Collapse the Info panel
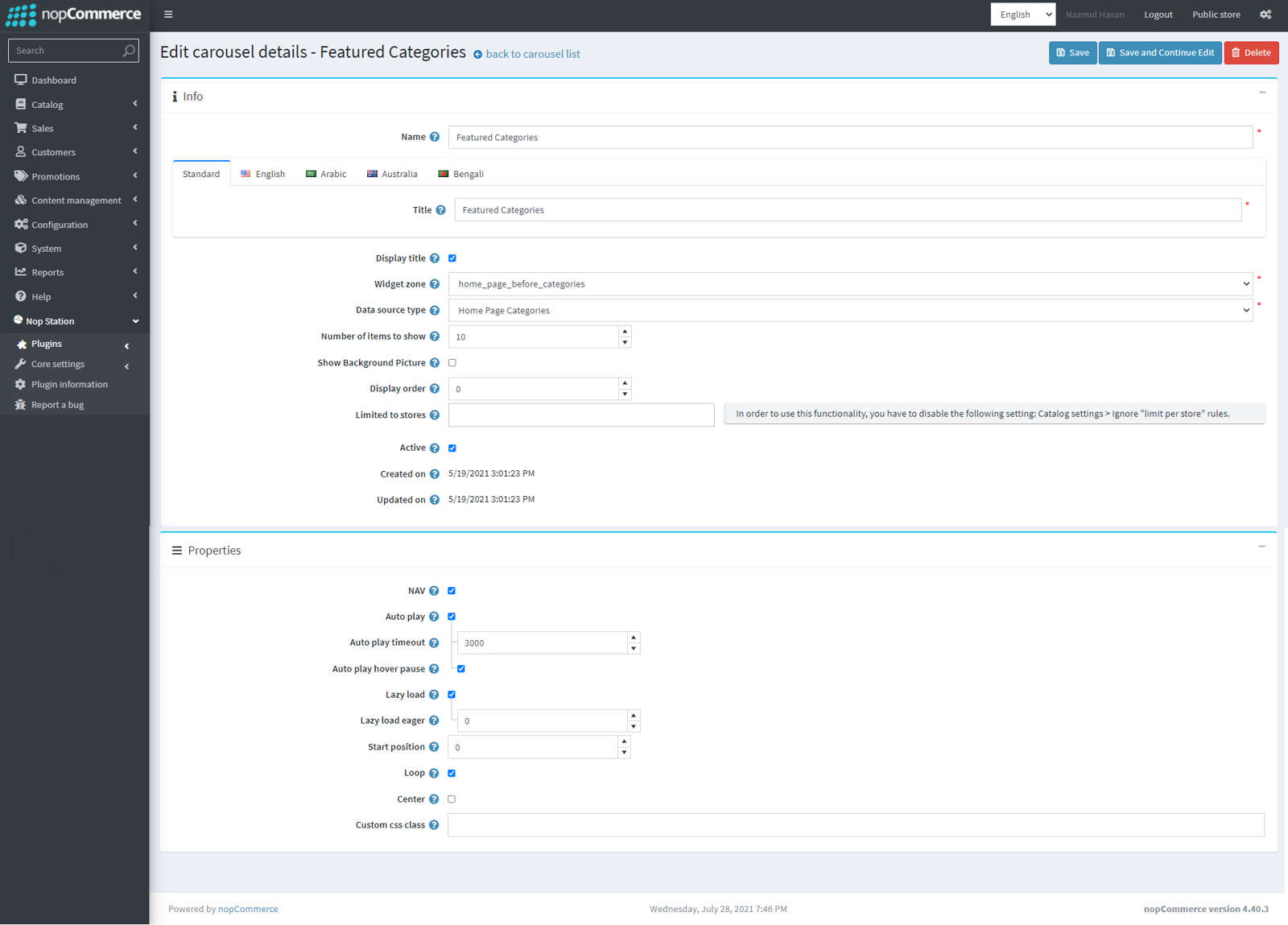 pyautogui.click(x=1262, y=93)
